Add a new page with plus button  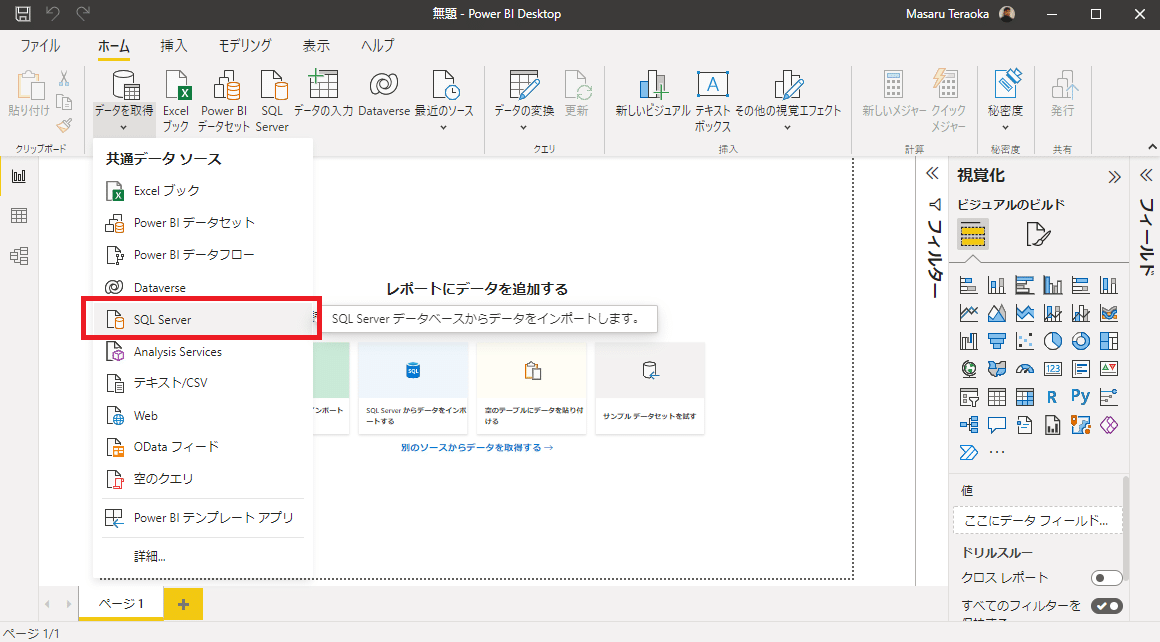point(183,604)
